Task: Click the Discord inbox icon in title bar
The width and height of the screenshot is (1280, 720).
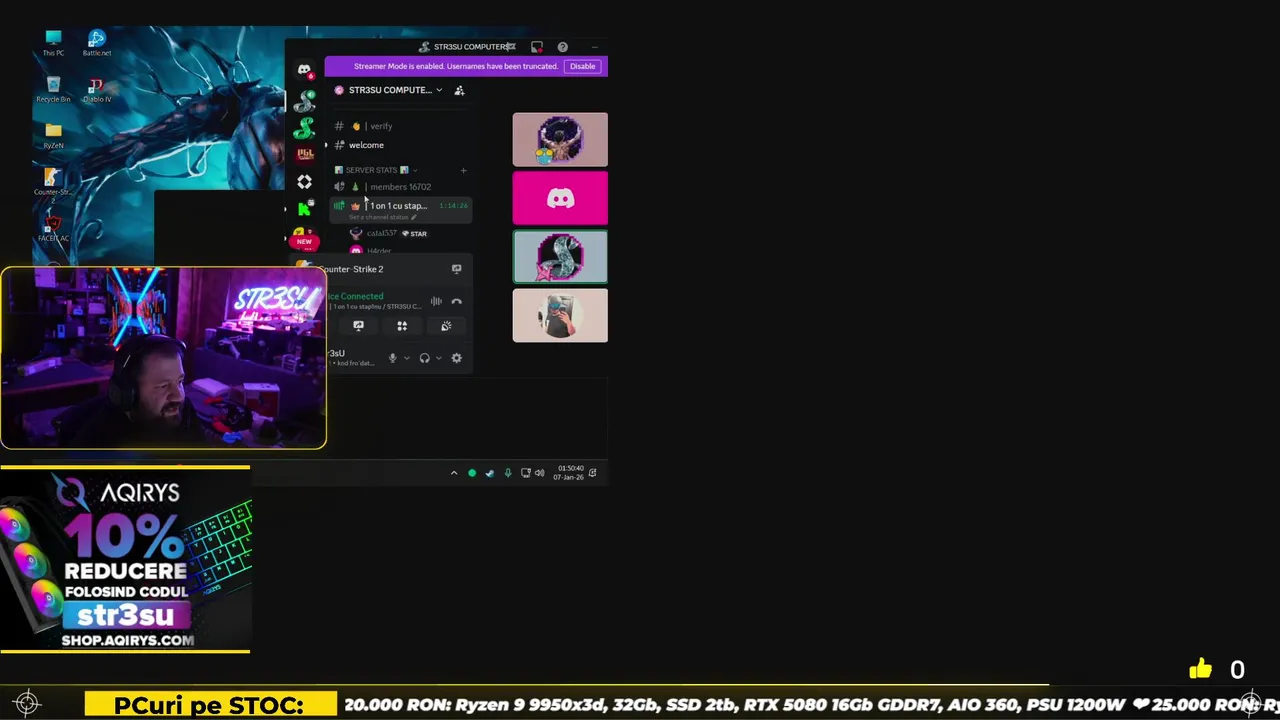Action: 537,47
